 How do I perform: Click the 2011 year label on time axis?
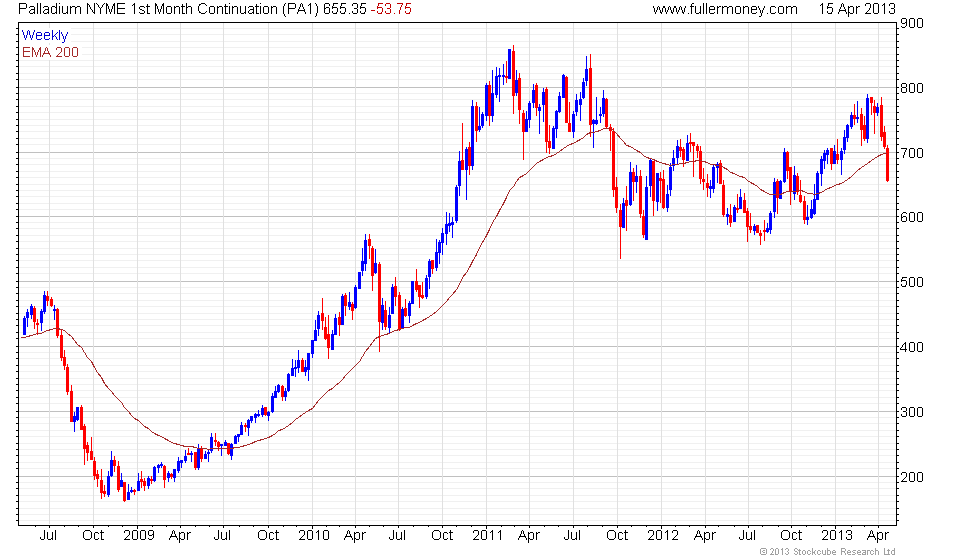click(488, 536)
